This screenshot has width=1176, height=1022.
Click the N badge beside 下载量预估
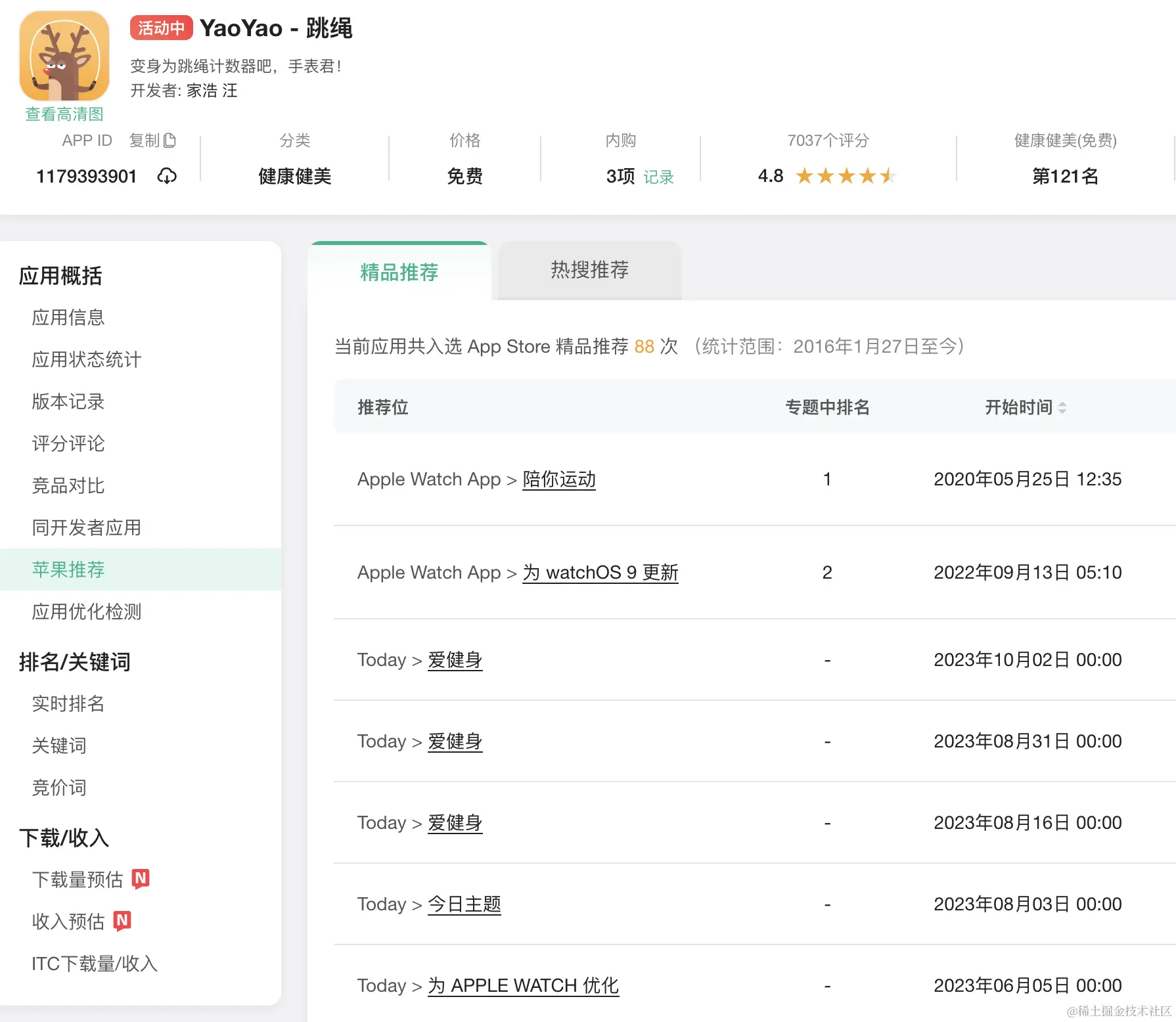[x=141, y=879]
